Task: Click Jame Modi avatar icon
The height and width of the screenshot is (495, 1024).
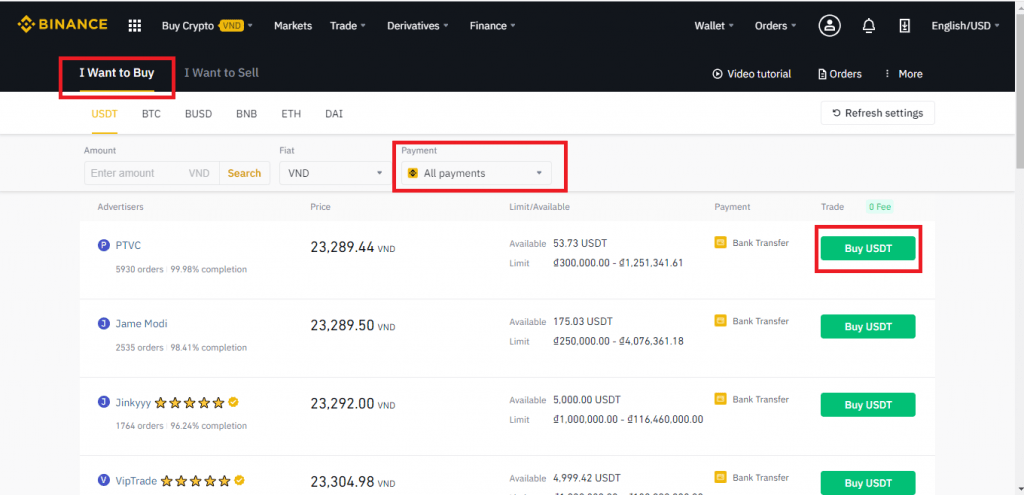Action: (x=103, y=324)
